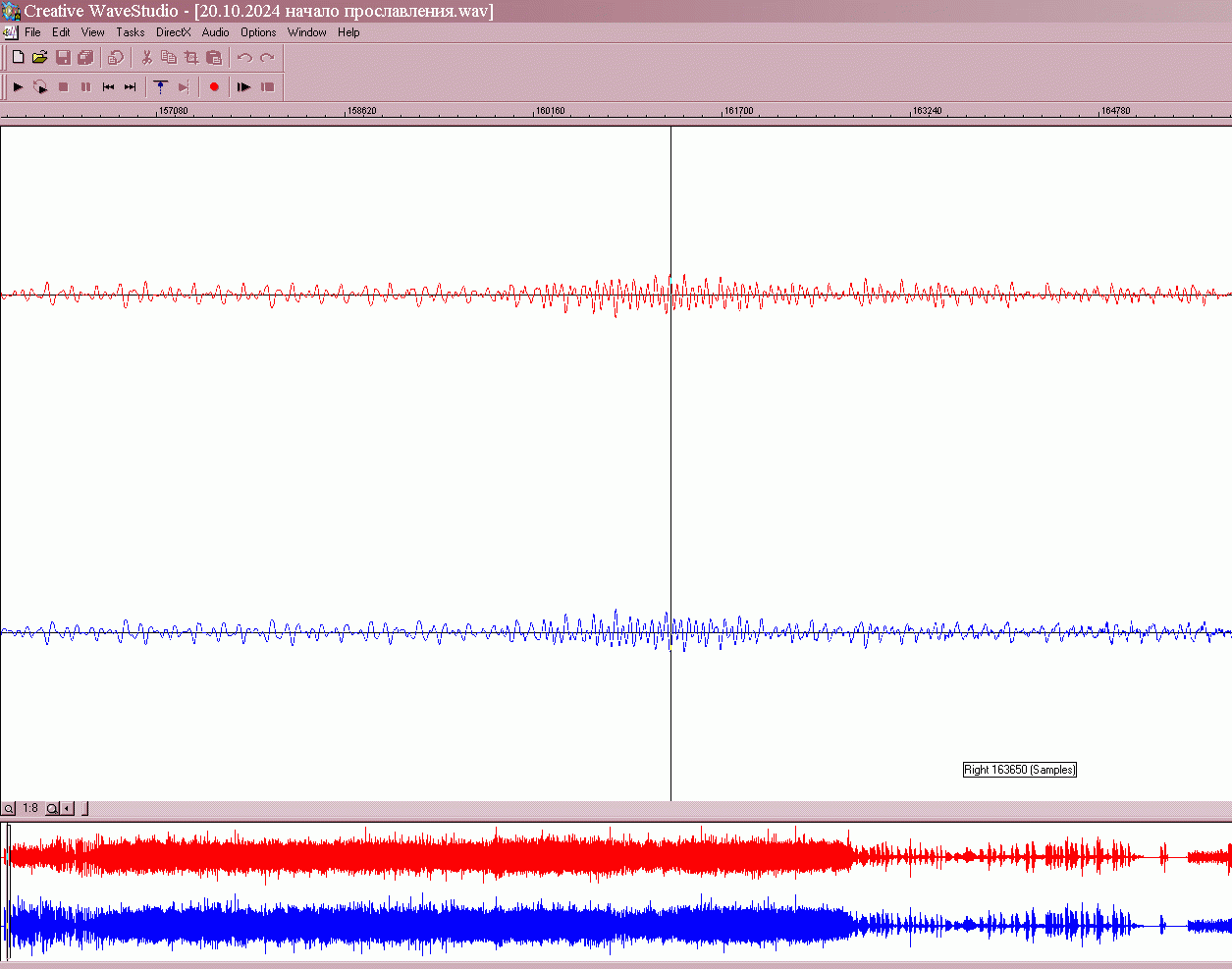Click the red overview waveform

point(618,855)
